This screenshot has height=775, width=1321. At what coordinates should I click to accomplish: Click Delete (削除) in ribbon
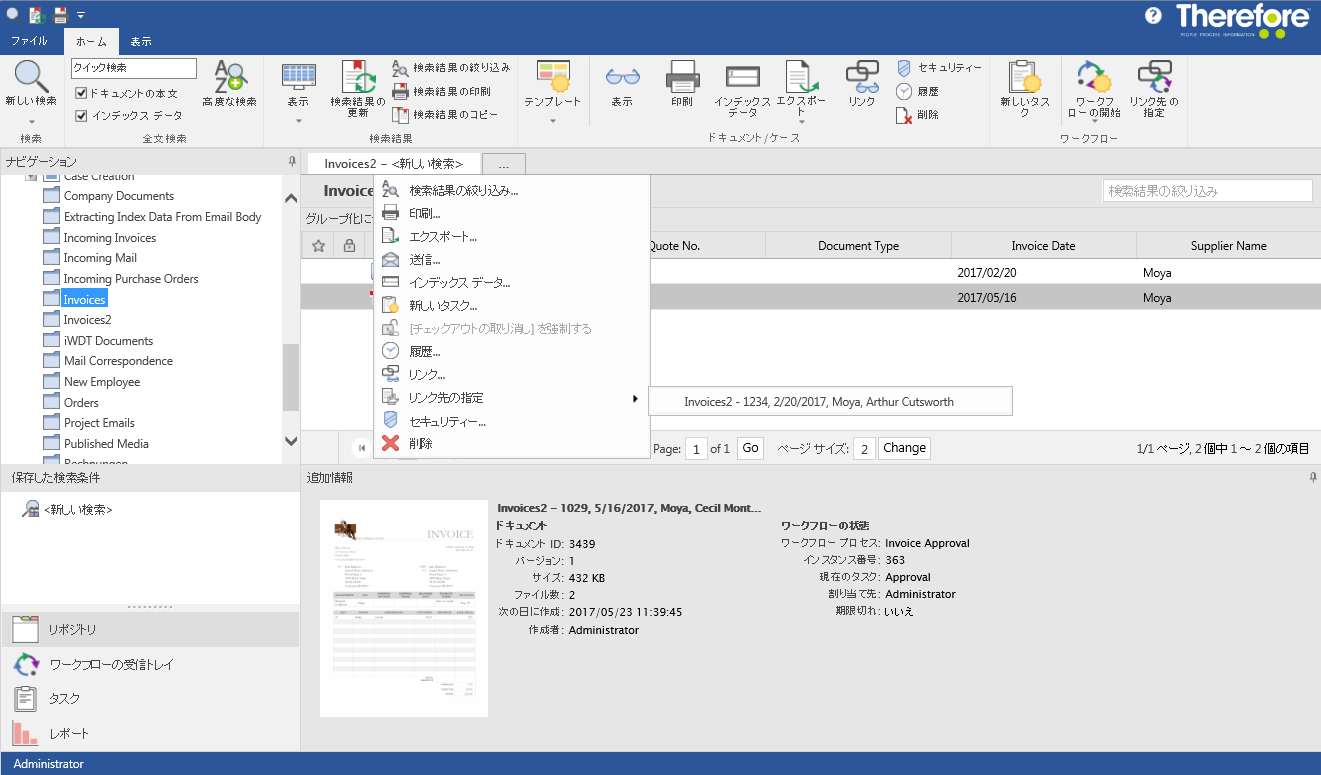point(917,114)
